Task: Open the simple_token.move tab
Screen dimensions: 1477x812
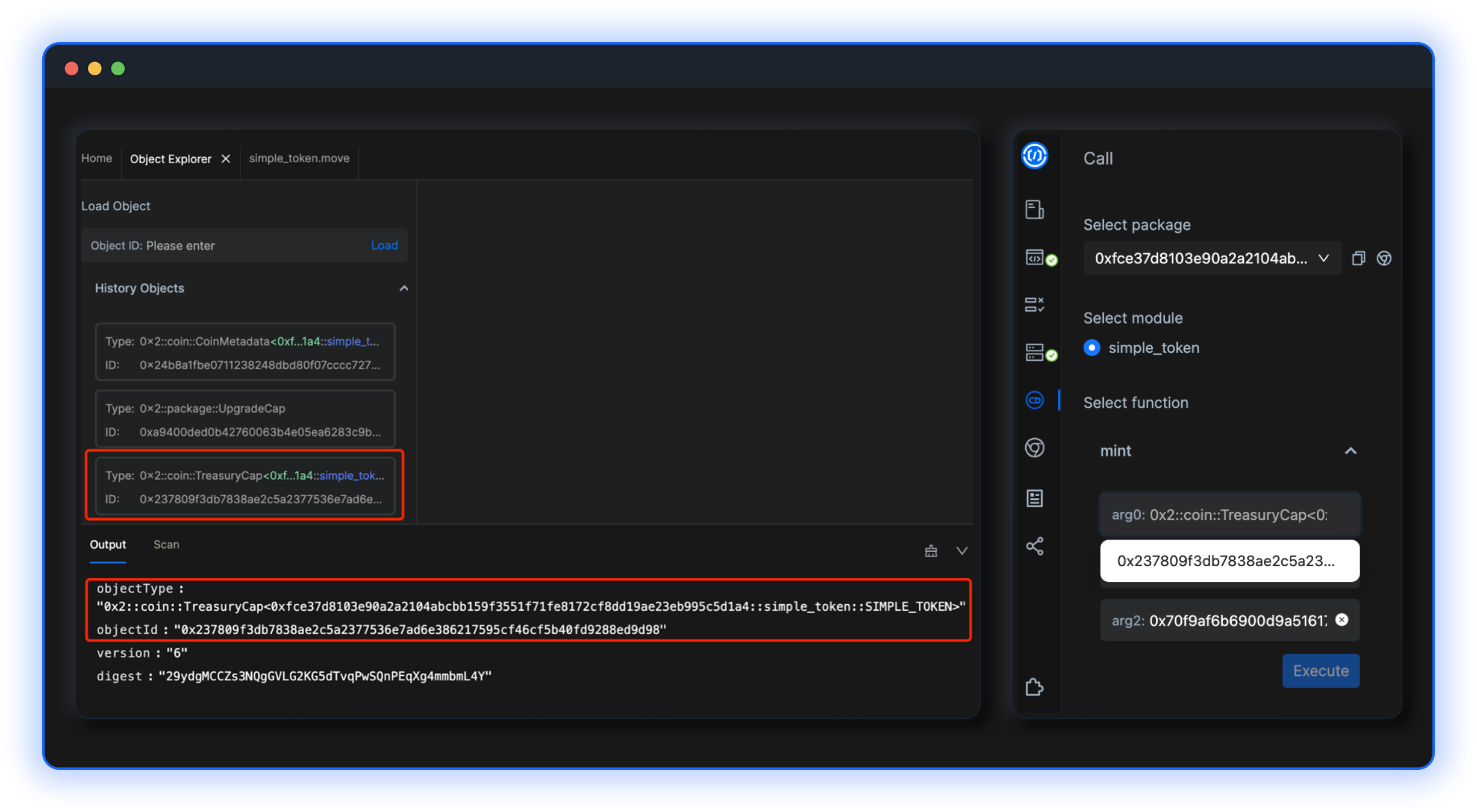Action: coord(299,158)
